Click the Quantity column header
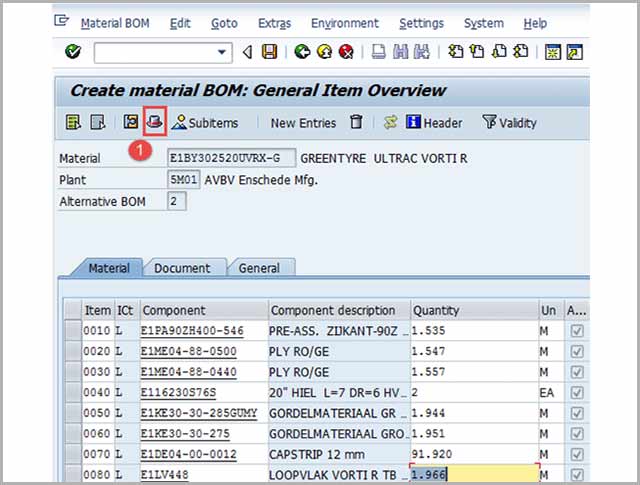 (x=474, y=310)
